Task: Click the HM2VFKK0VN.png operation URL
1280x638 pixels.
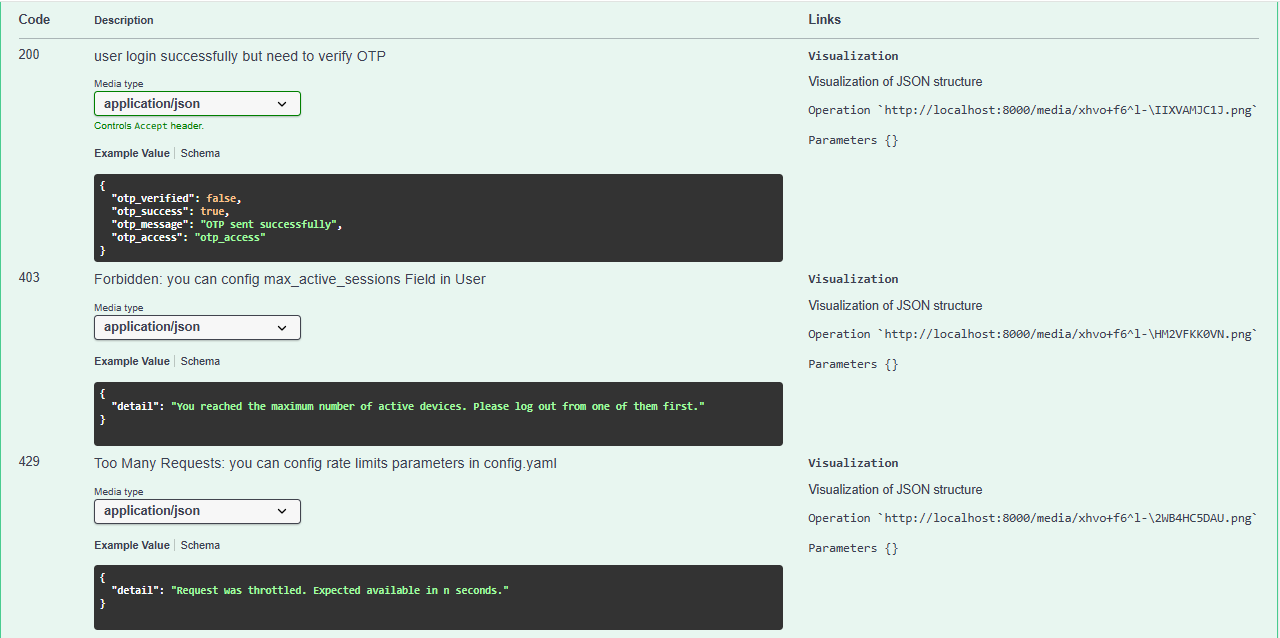Action: [x=1067, y=335]
